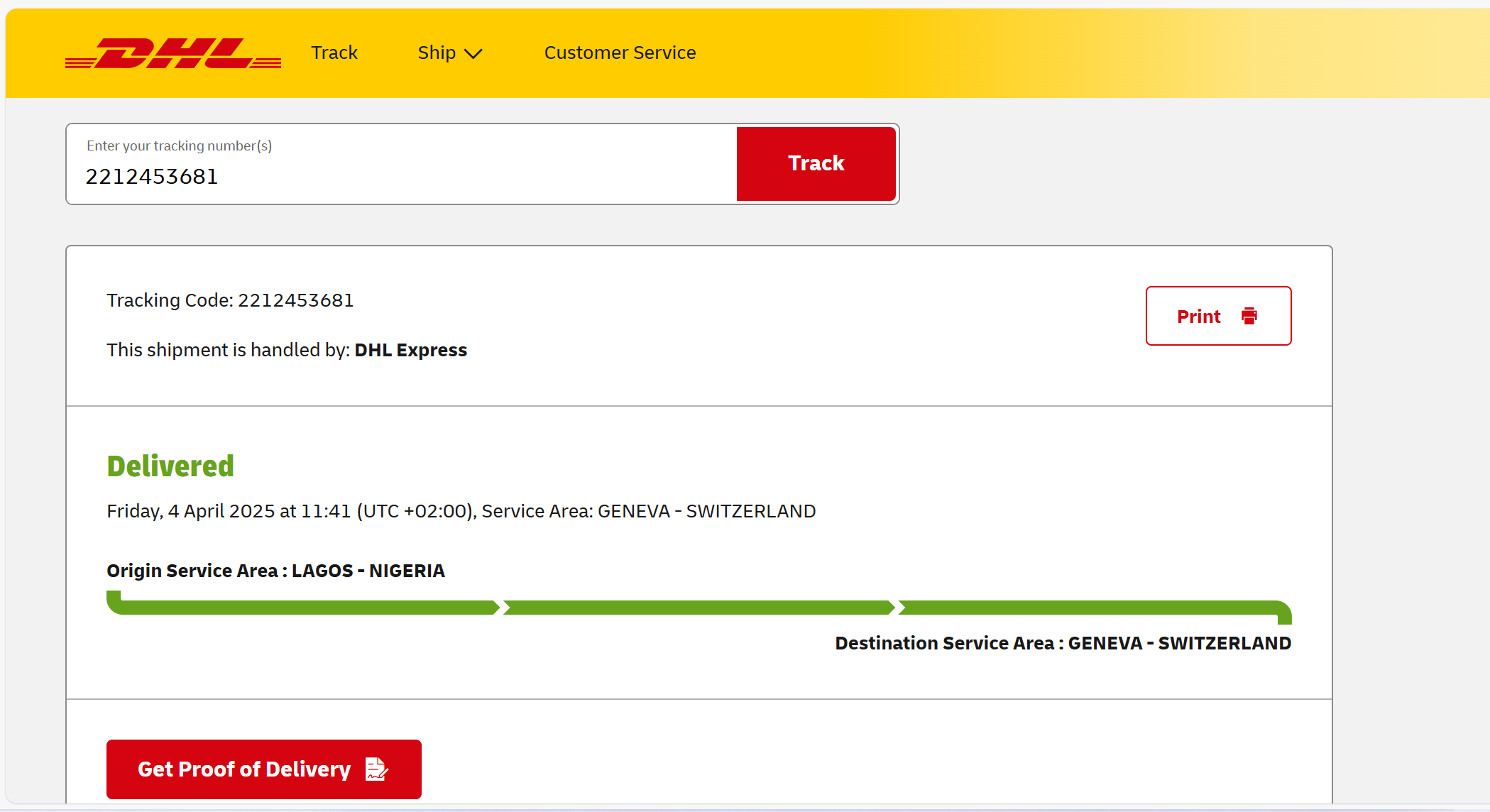Screen dimensions: 1490x812
Task: Click the printer icon
Action: 1249,316
